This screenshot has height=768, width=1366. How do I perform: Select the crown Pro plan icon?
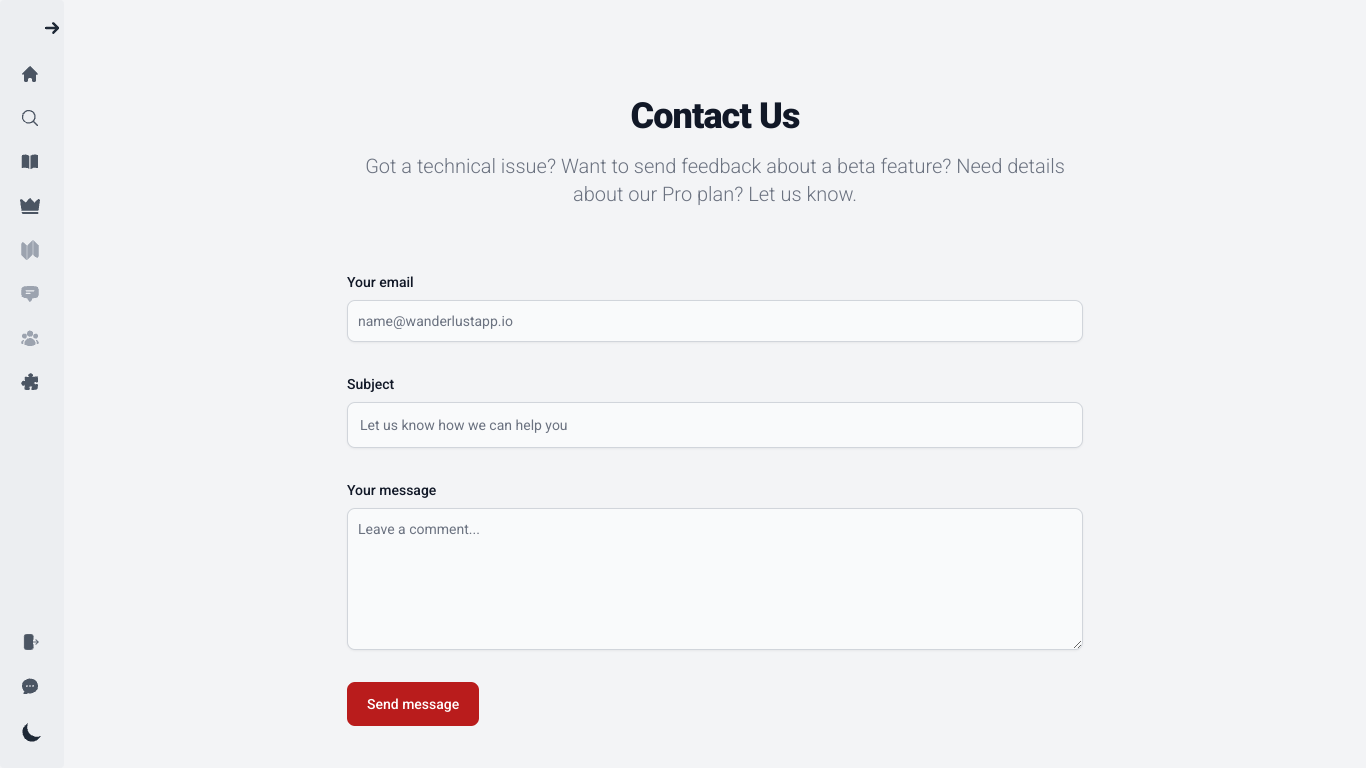pos(30,206)
